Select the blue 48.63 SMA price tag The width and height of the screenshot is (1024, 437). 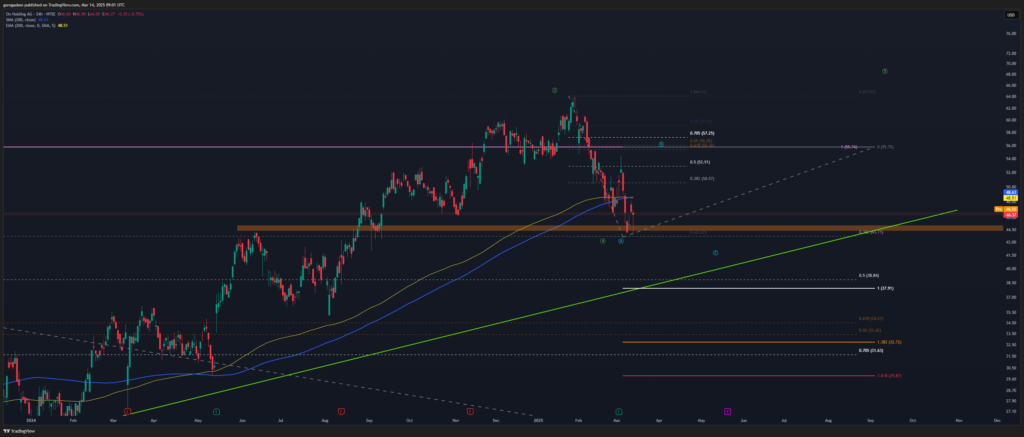pos(1010,191)
